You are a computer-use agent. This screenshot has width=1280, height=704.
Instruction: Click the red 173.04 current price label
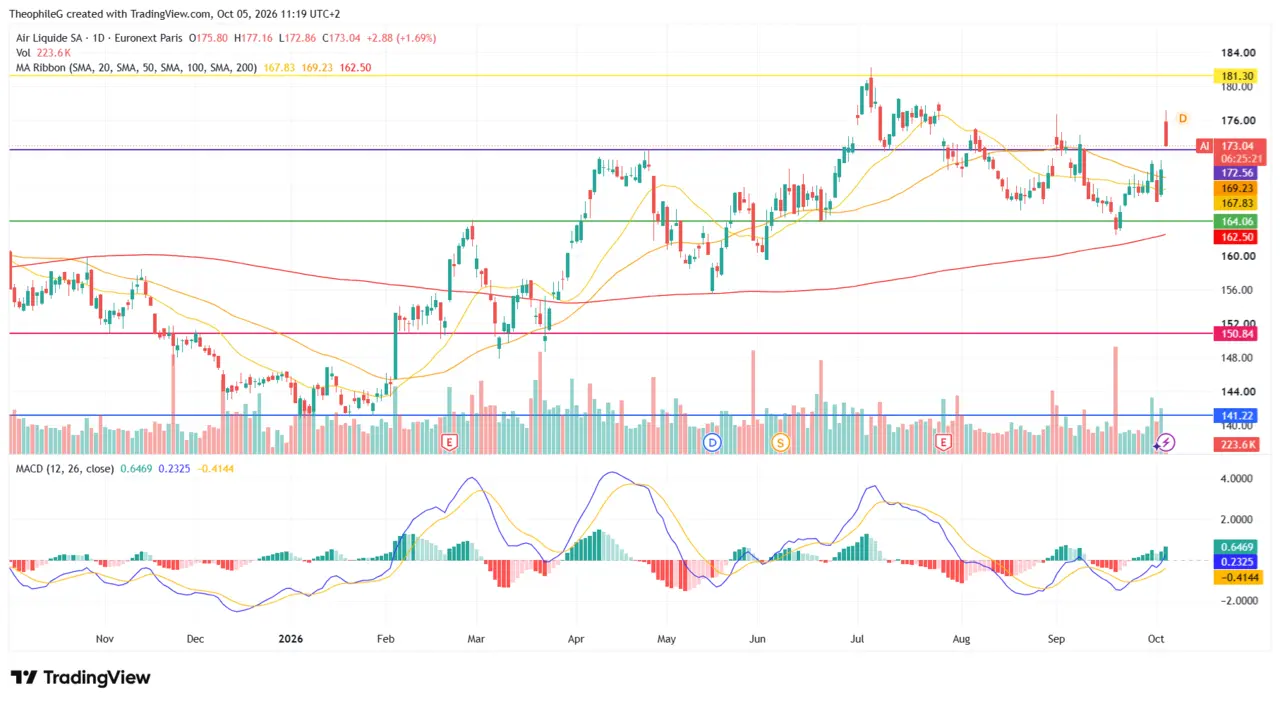1235,146
